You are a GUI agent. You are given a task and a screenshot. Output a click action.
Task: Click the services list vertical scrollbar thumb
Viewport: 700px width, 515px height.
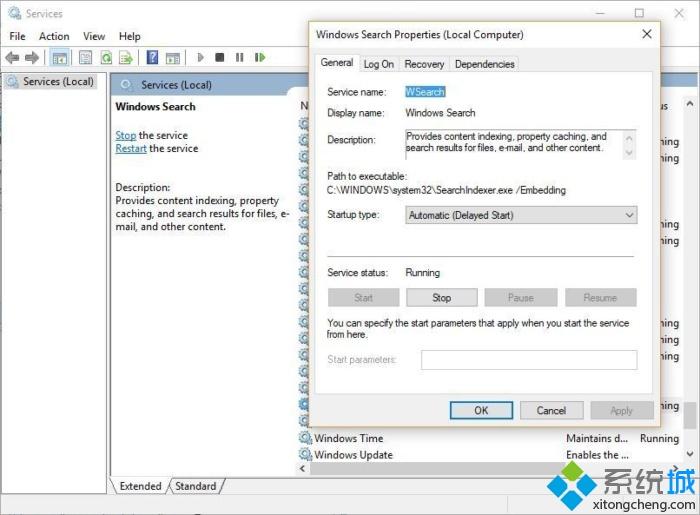690,415
